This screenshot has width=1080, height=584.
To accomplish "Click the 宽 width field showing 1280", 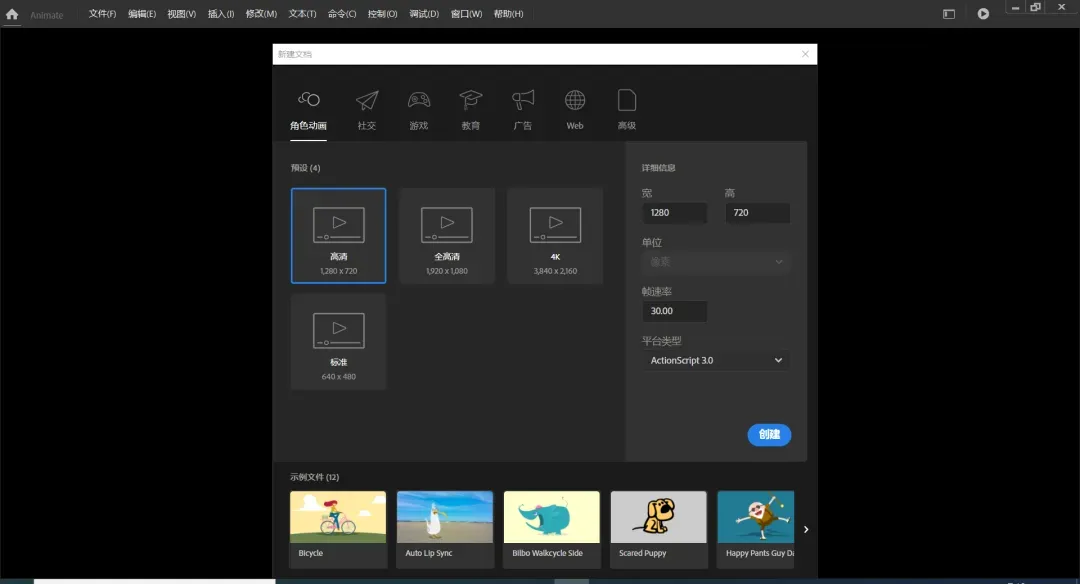I will pos(674,213).
